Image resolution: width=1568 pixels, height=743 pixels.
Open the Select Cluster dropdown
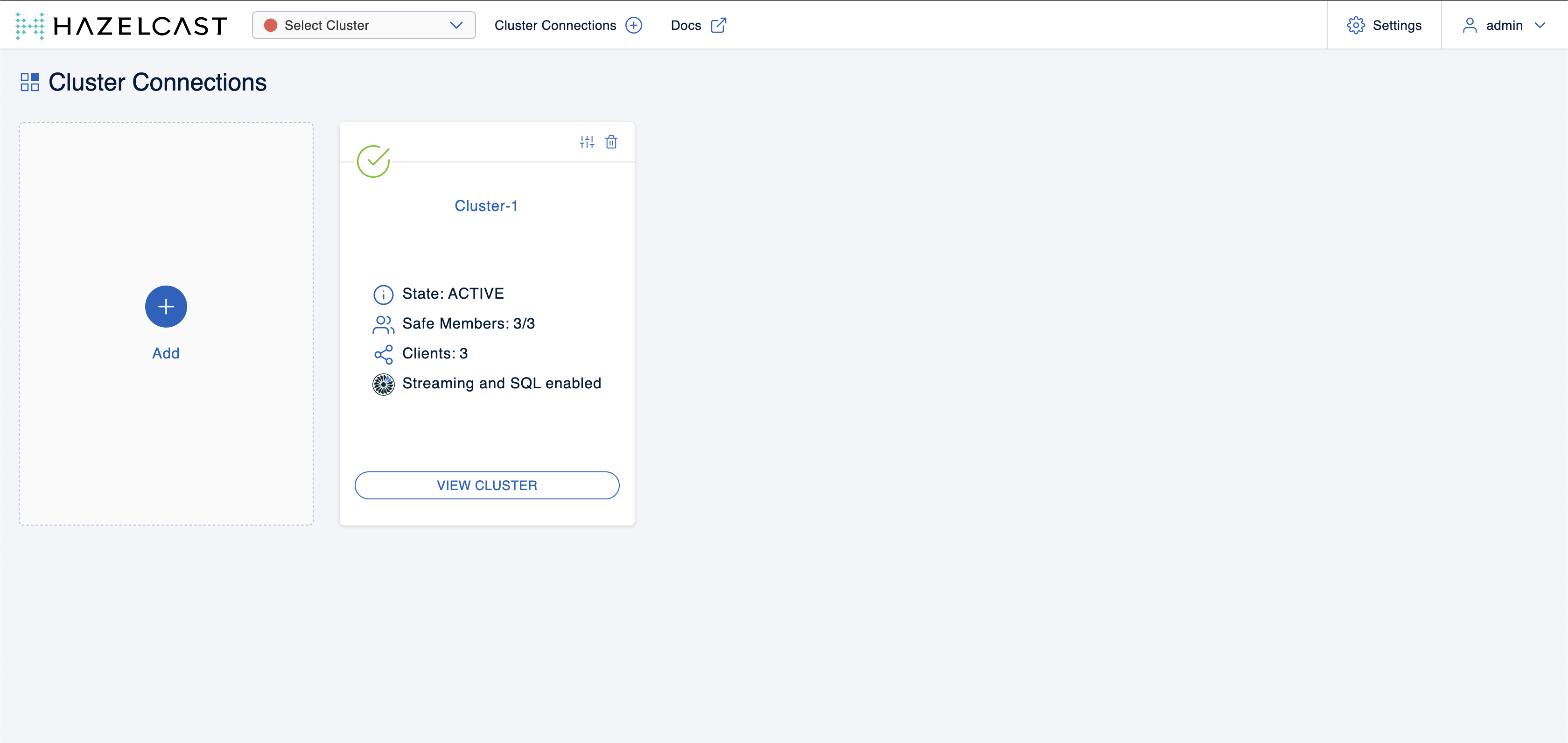[364, 25]
